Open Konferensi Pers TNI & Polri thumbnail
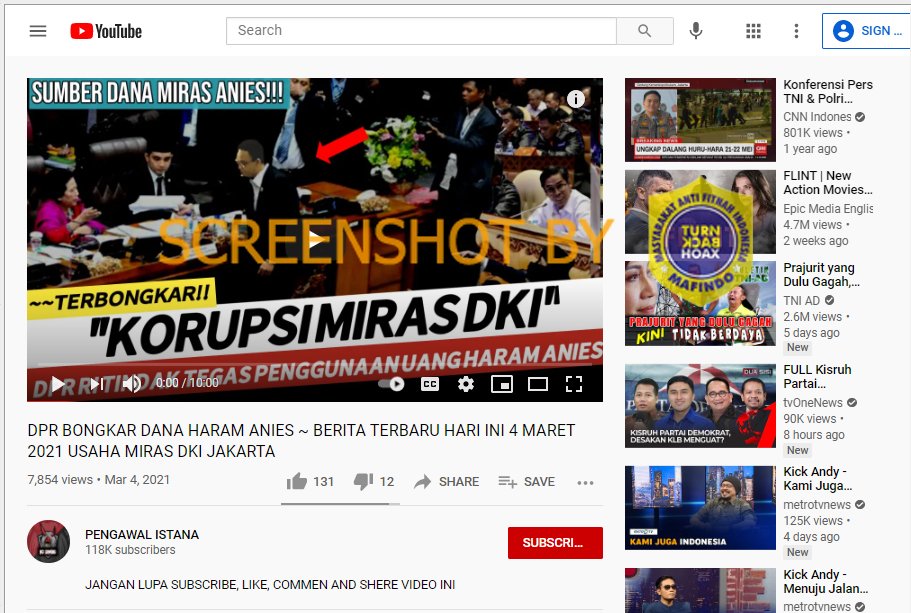911x613 pixels. click(x=700, y=120)
